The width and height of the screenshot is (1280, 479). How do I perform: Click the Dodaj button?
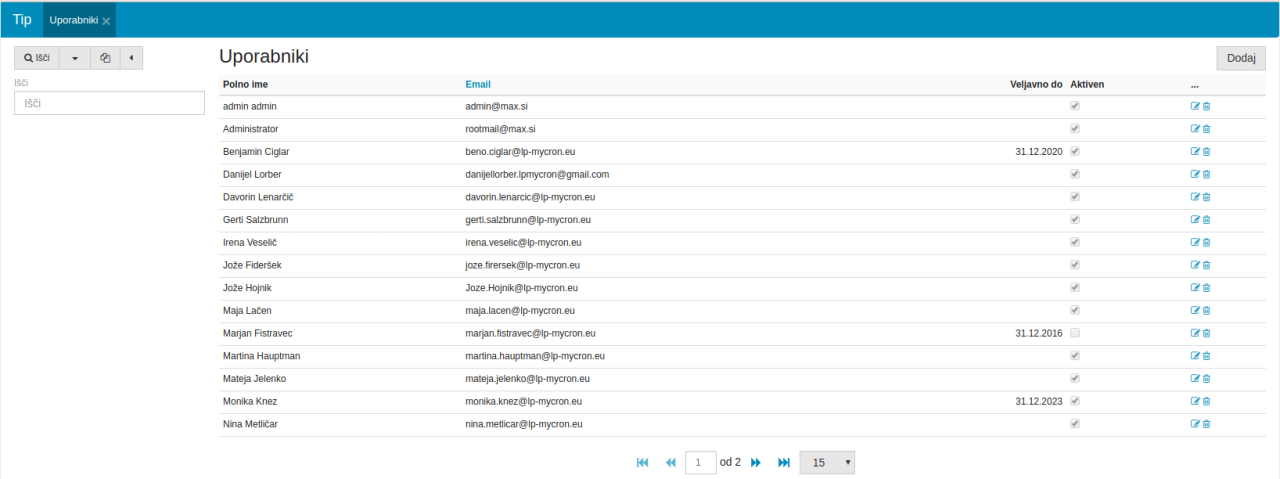point(1240,58)
